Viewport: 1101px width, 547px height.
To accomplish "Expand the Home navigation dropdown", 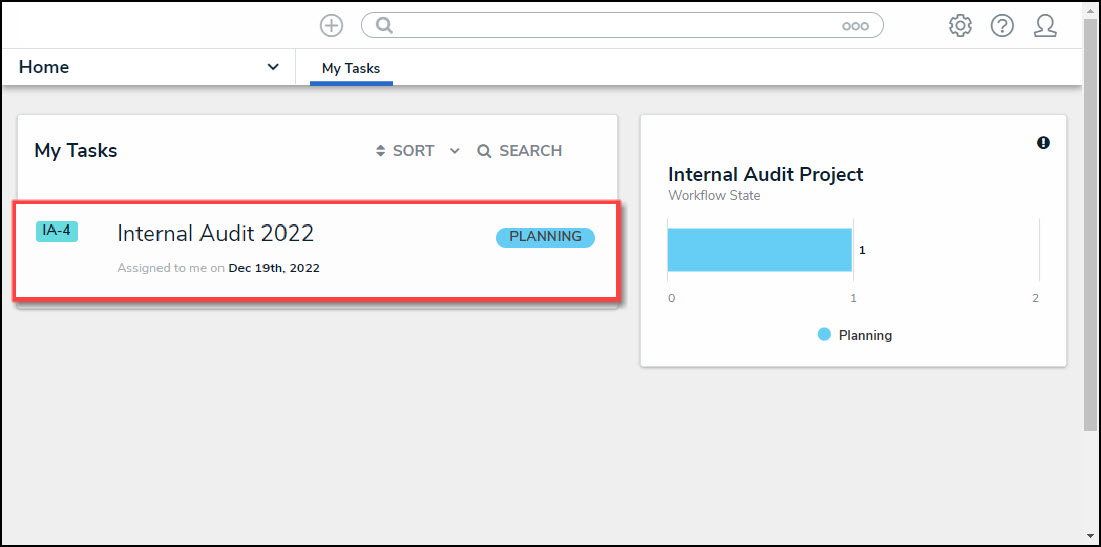I will click(x=273, y=67).
